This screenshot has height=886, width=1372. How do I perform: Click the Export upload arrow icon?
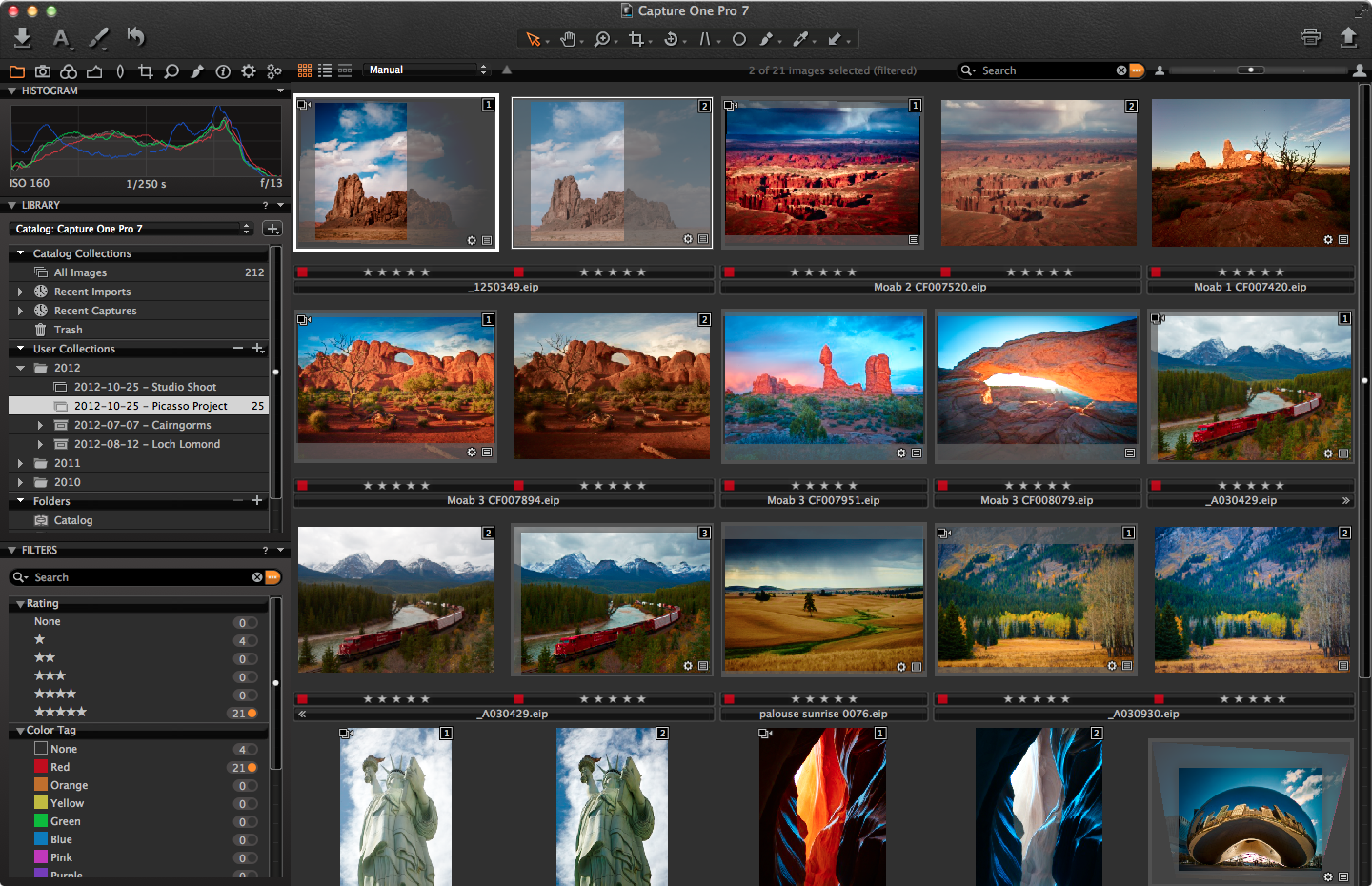[x=1348, y=37]
